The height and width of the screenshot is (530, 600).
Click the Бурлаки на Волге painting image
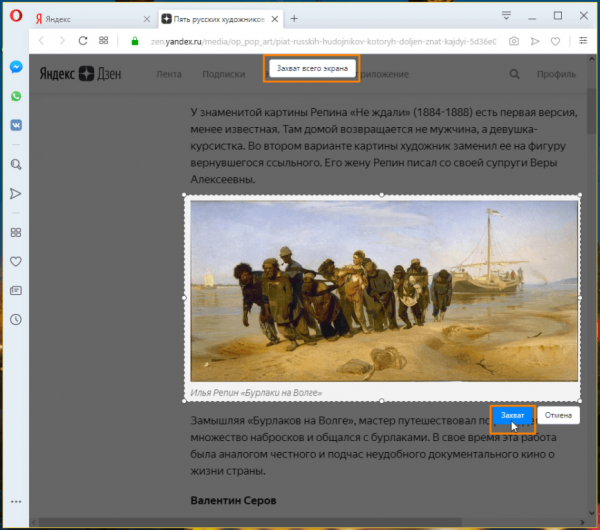384,291
